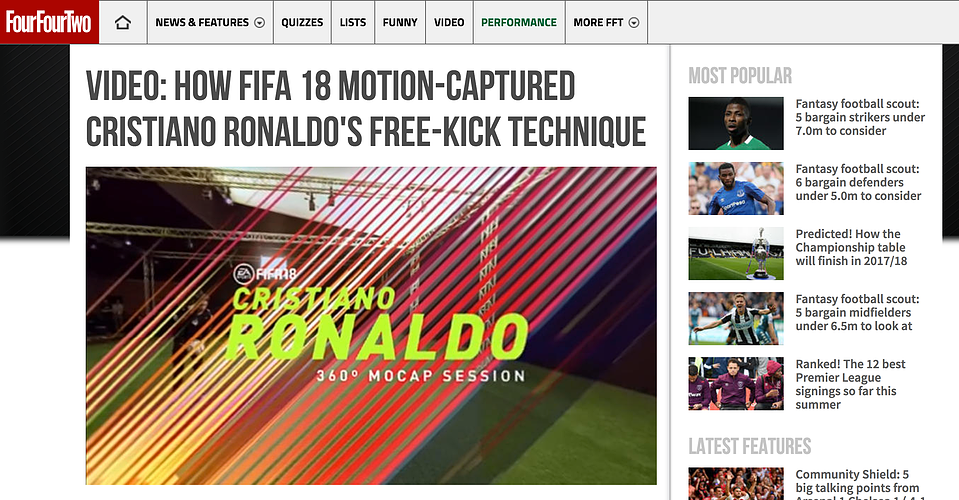Viewport: 959px width, 500px height.
Task: Open the Performance section
Action: [x=519, y=23]
